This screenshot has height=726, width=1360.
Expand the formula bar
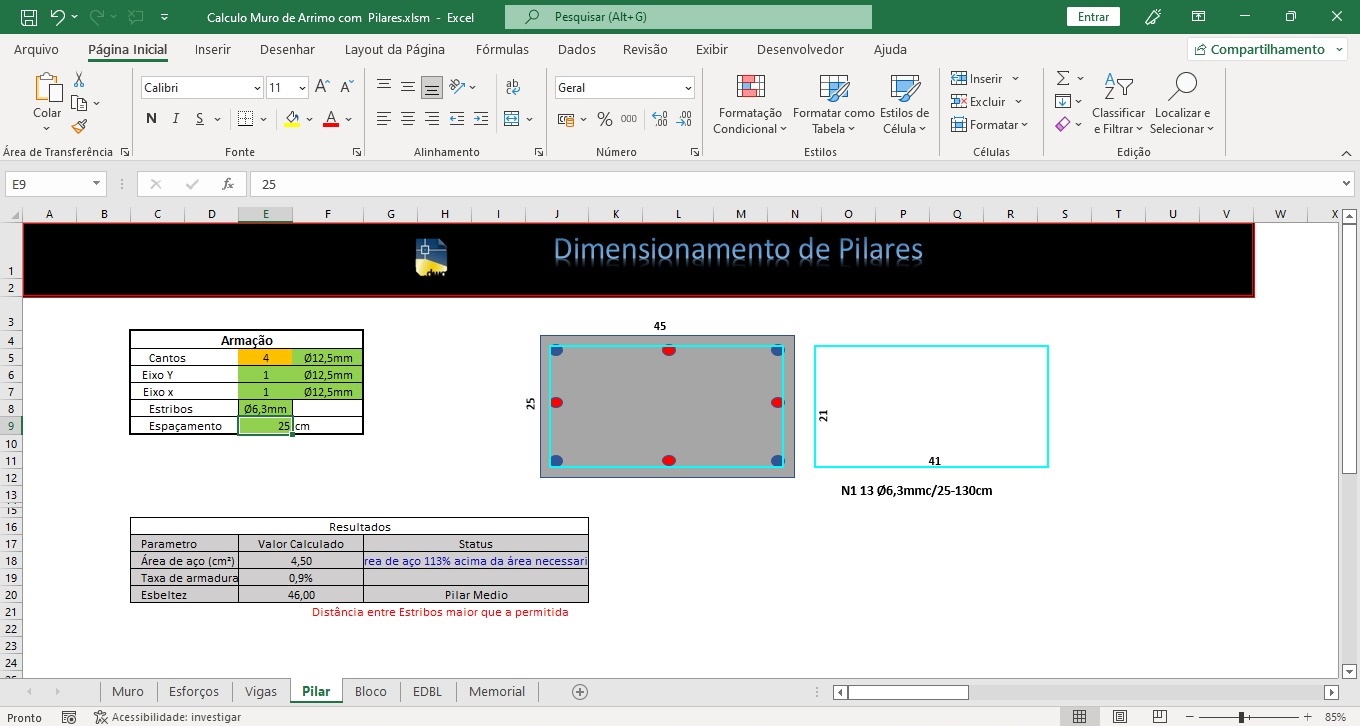pyautogui.click(x=1345, y=184)
